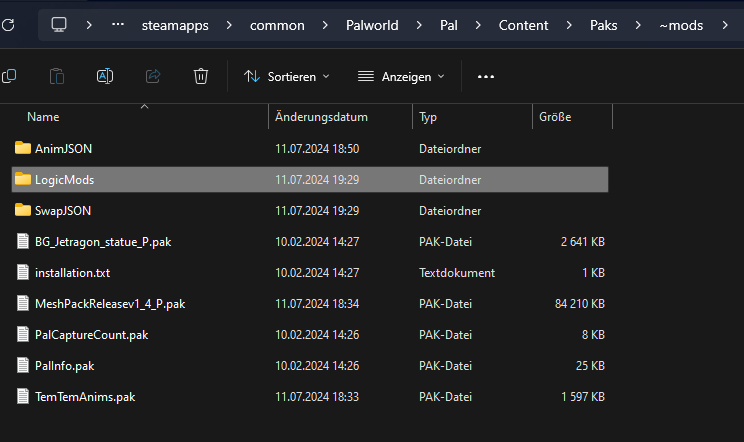Click the Delete trash can icon

[201, 76]
